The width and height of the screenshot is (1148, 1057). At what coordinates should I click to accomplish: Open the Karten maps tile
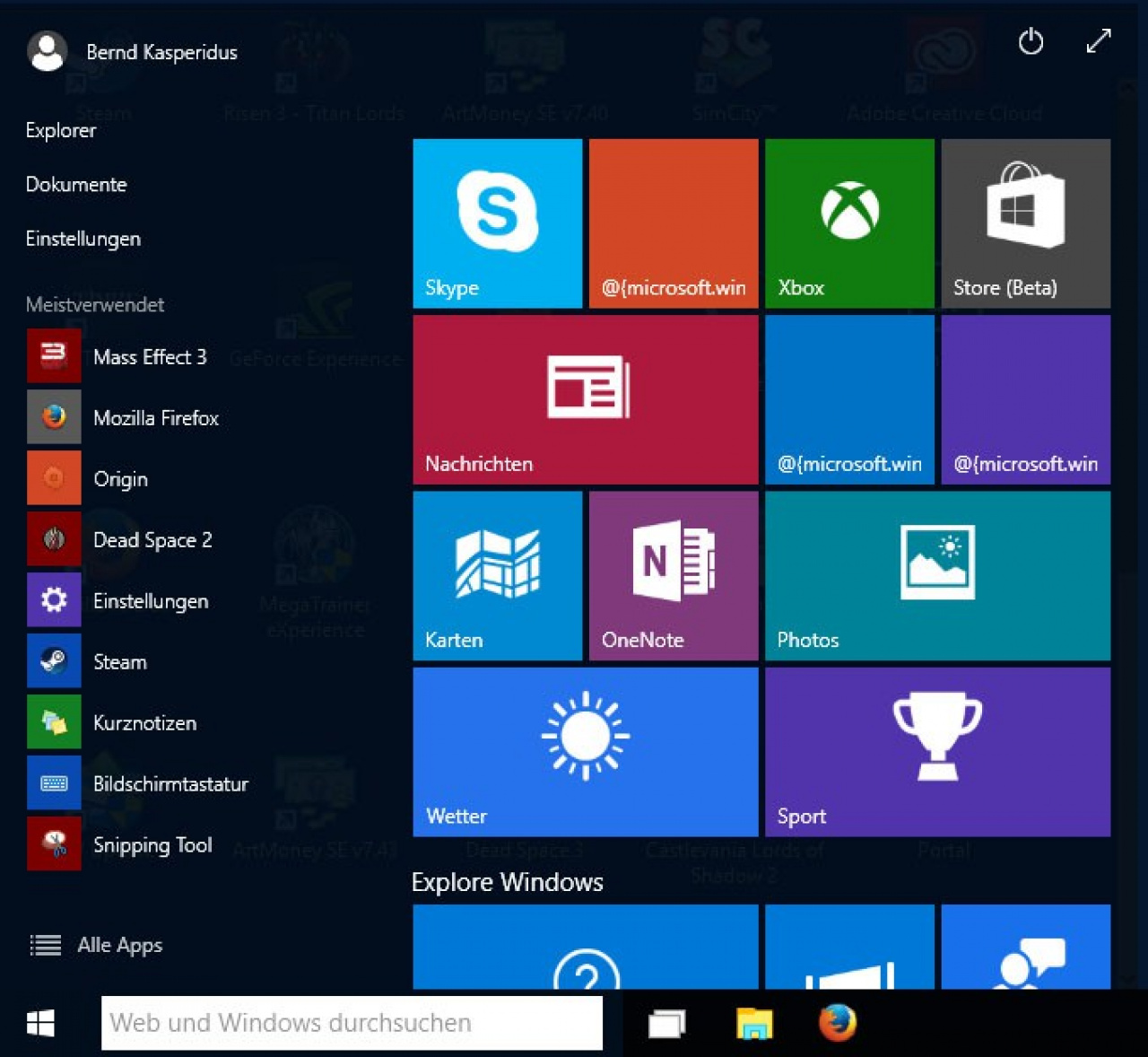498,576
